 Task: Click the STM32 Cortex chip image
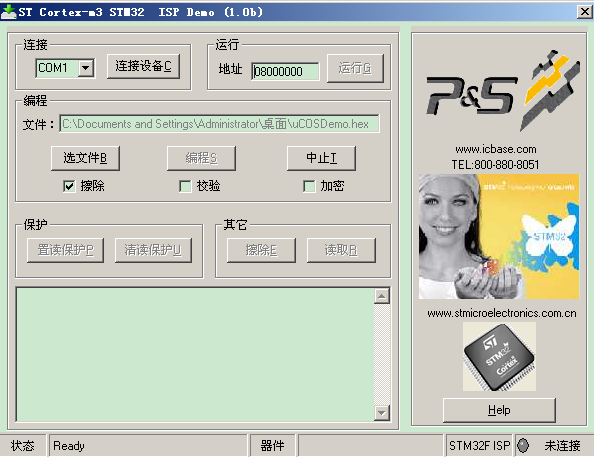[499, 357]
